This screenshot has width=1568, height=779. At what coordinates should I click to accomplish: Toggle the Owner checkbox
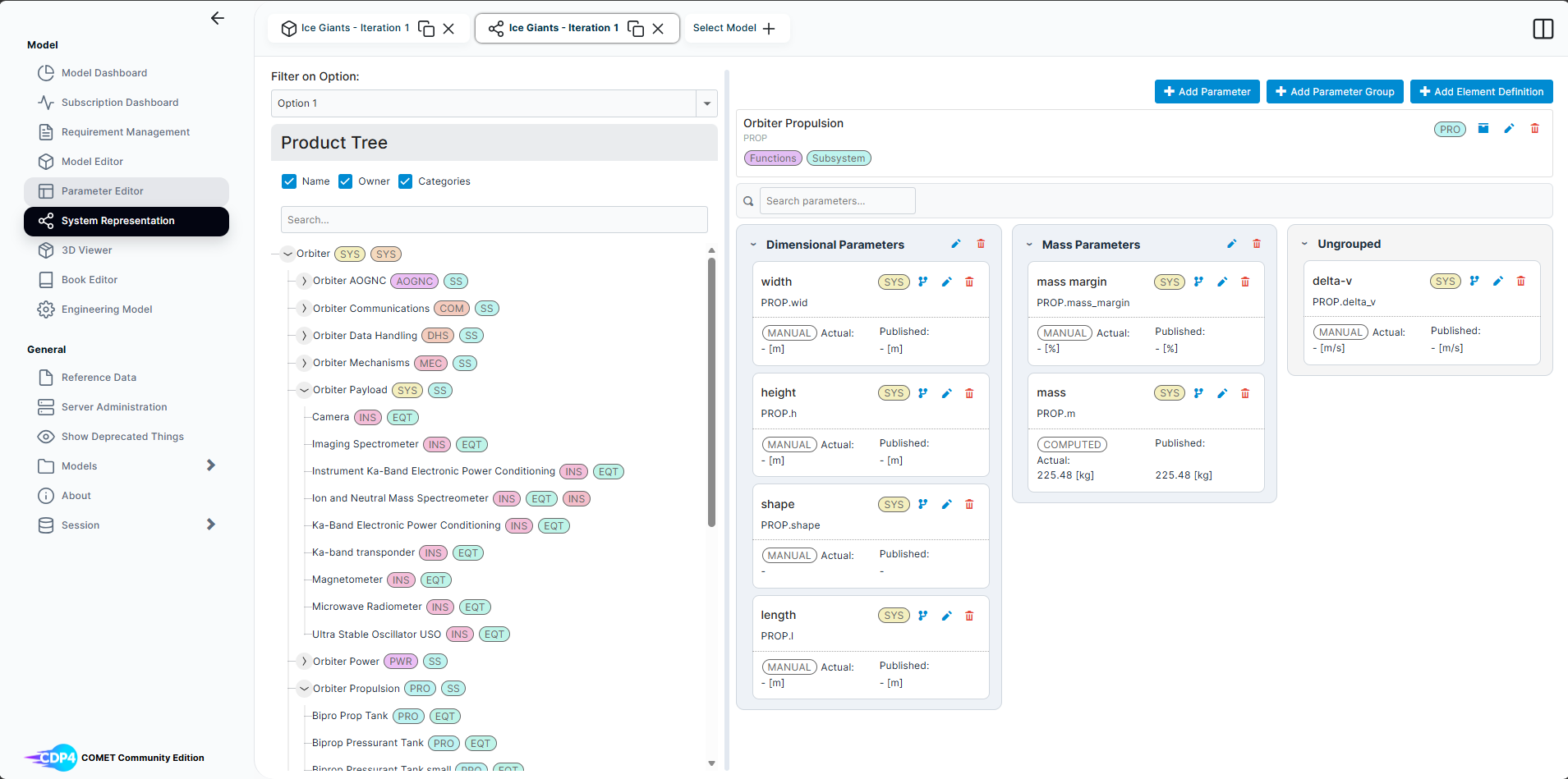coord(346,181)
